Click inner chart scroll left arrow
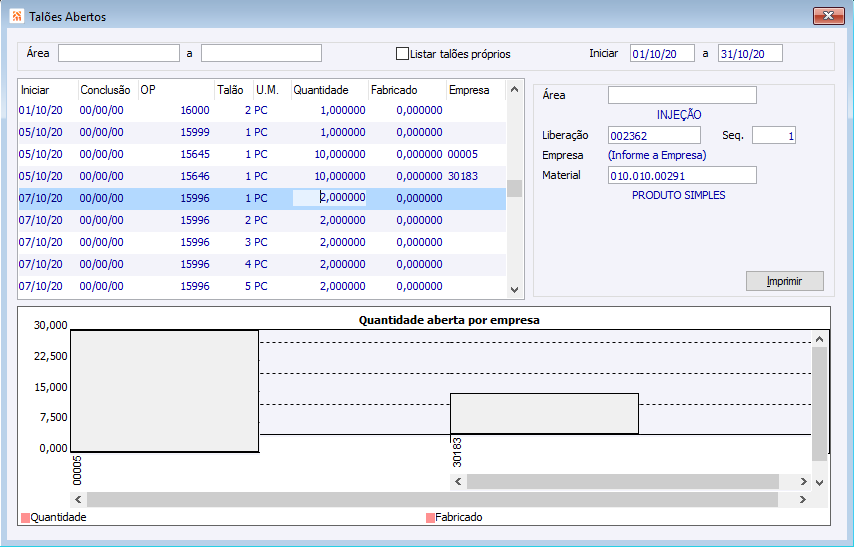The height and width of the screenshot is (547, 854). point(459,482)
